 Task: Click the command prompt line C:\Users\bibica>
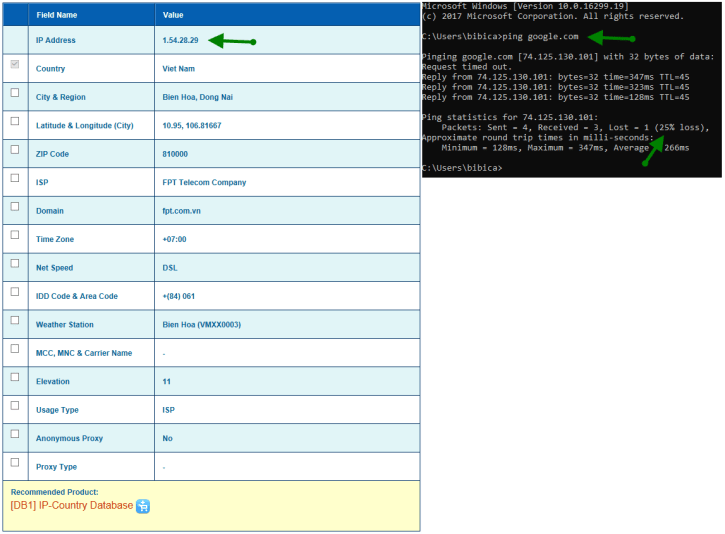462,167
